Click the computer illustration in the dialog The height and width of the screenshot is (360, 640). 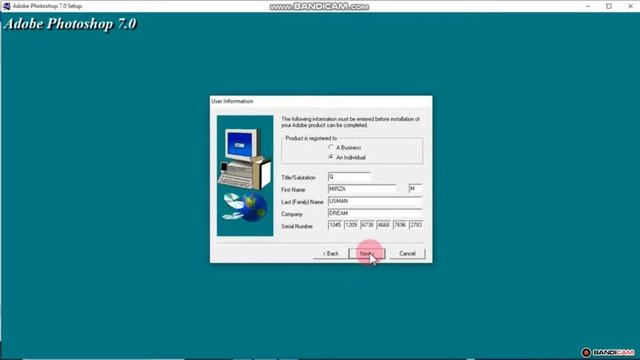pos(245,176)
